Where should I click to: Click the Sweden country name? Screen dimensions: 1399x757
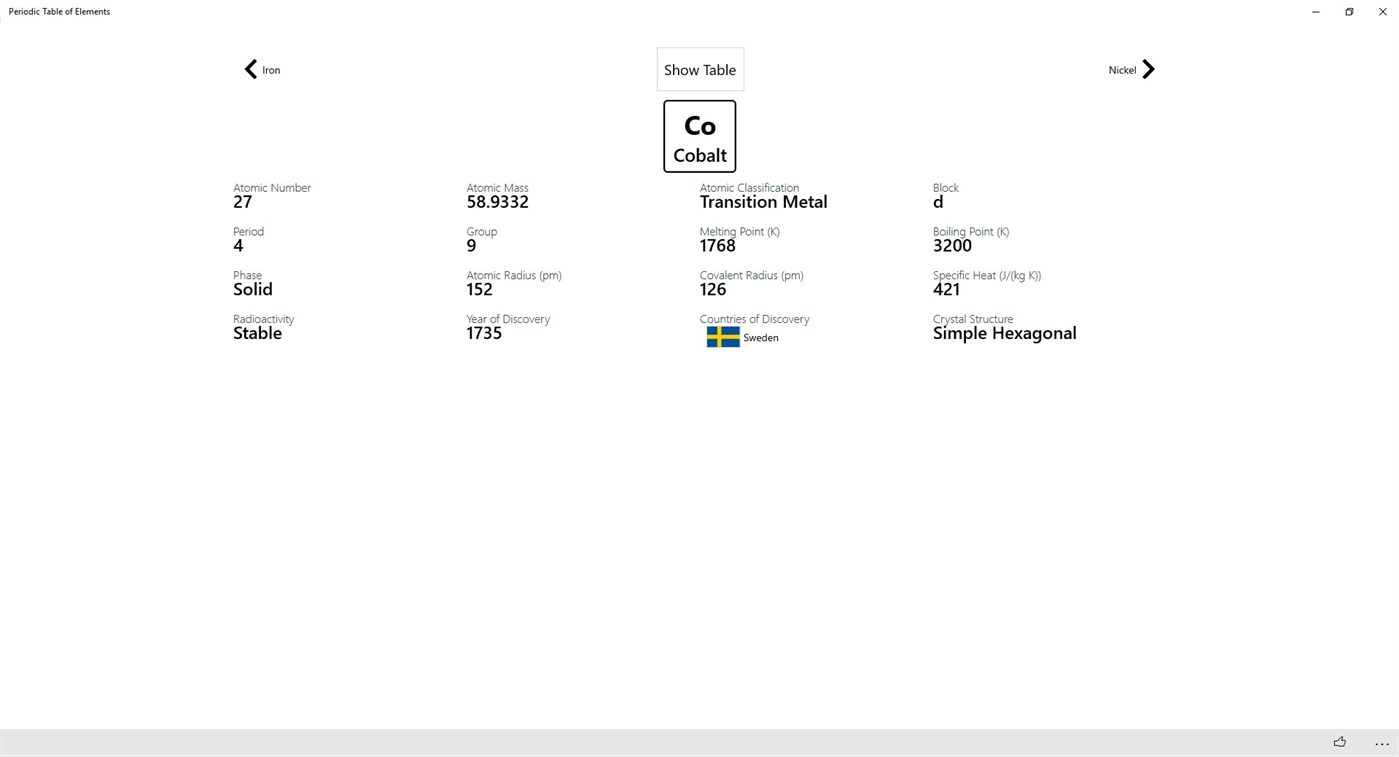(x=761, y=338)
